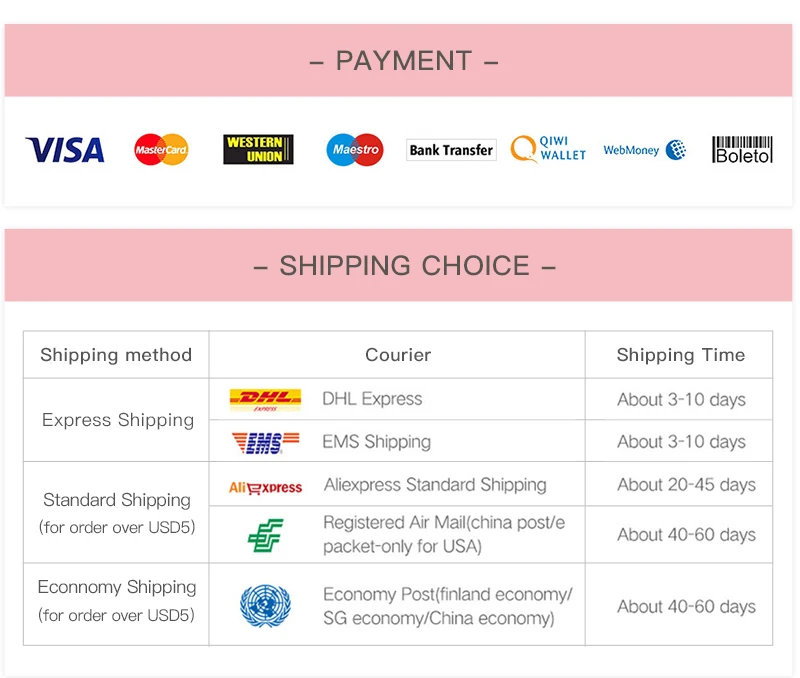800x678 pixels.
Task: Click the Courier column header
Action: click(x=397, y=355)
